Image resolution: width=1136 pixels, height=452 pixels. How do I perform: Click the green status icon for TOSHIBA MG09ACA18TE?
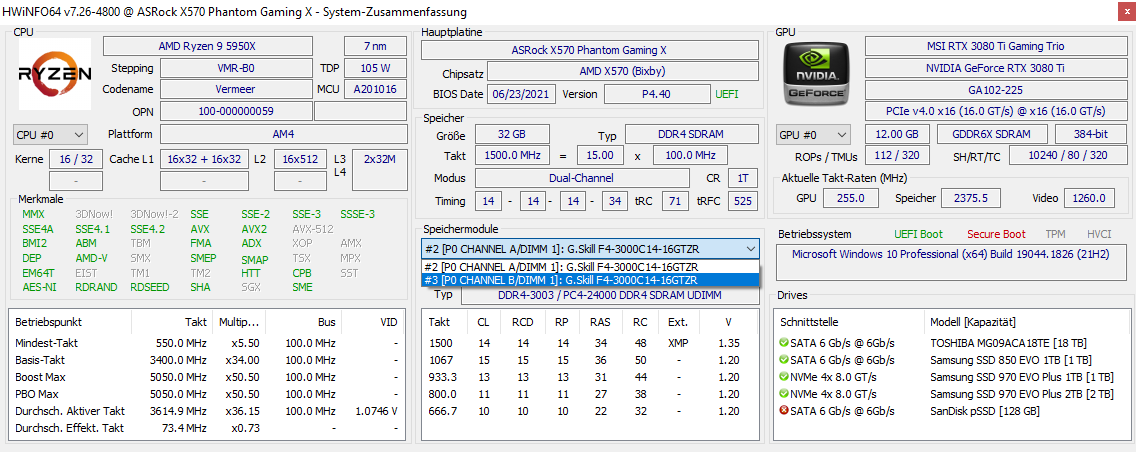coord(784,343)
